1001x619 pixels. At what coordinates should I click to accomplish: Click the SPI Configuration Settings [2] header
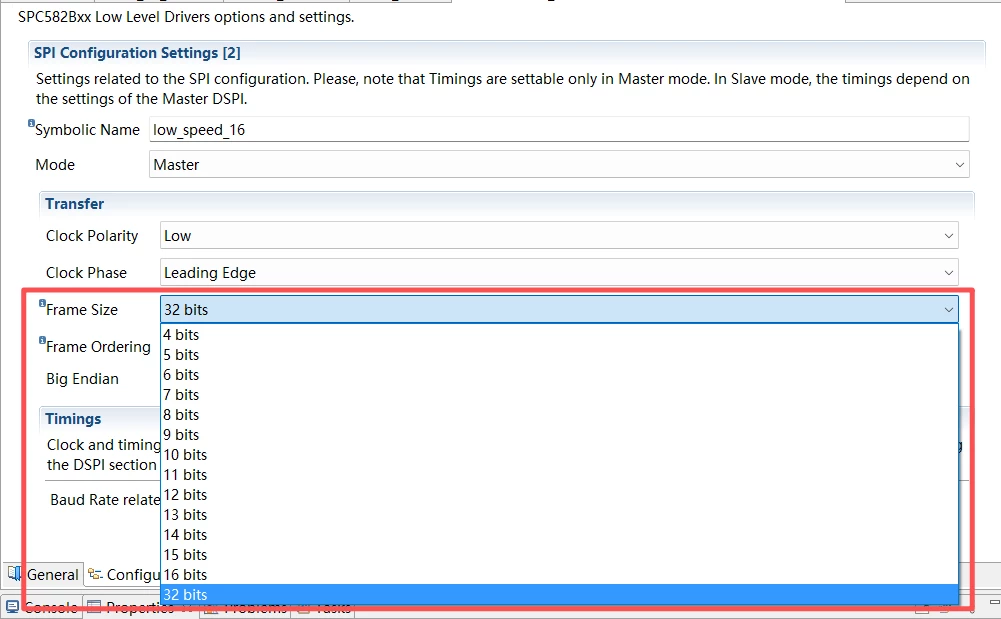137,53
